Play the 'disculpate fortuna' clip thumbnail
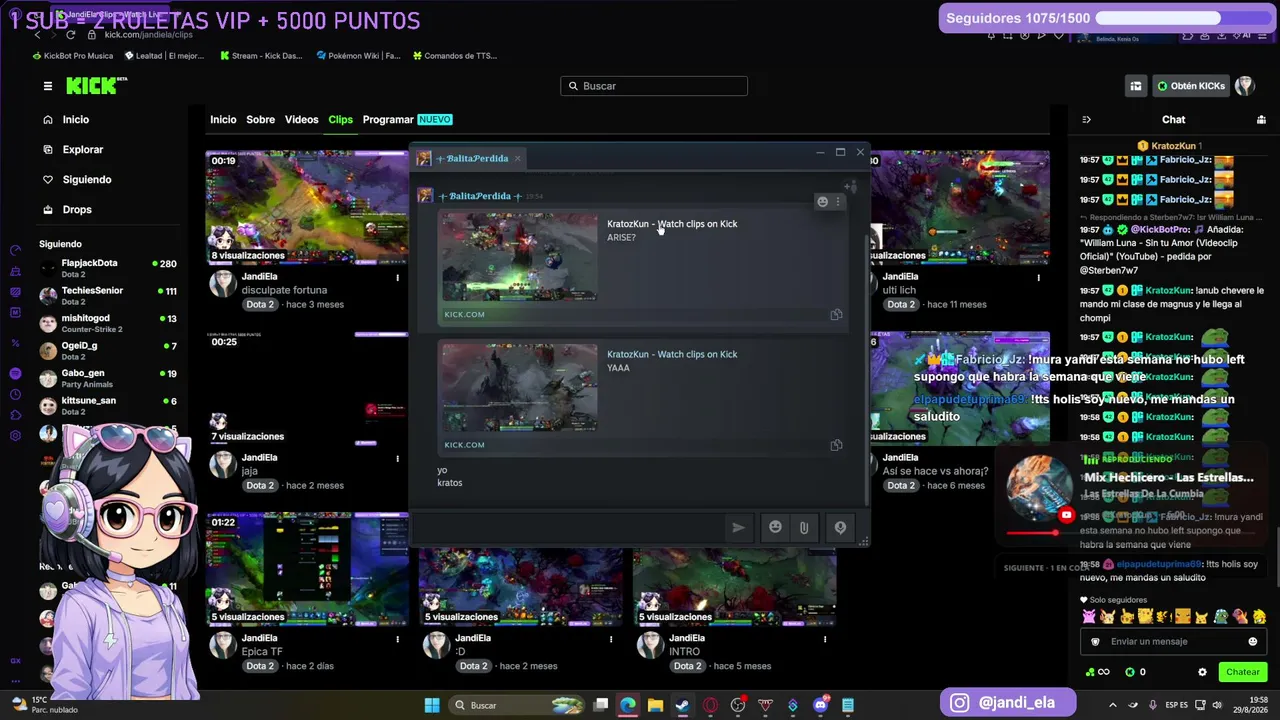 click(x=306, y=207)
